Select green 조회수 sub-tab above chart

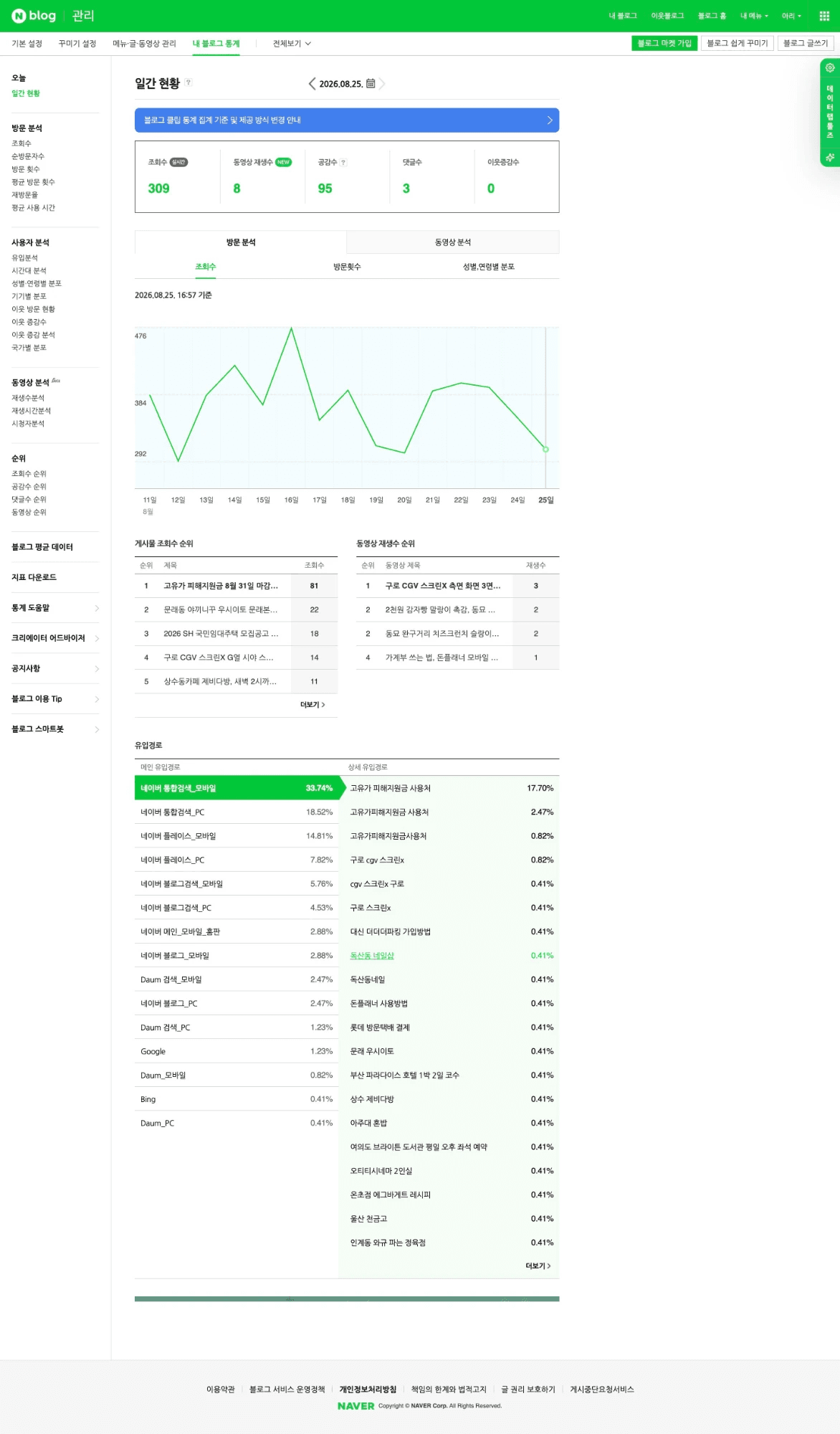[x=206, y=267]
